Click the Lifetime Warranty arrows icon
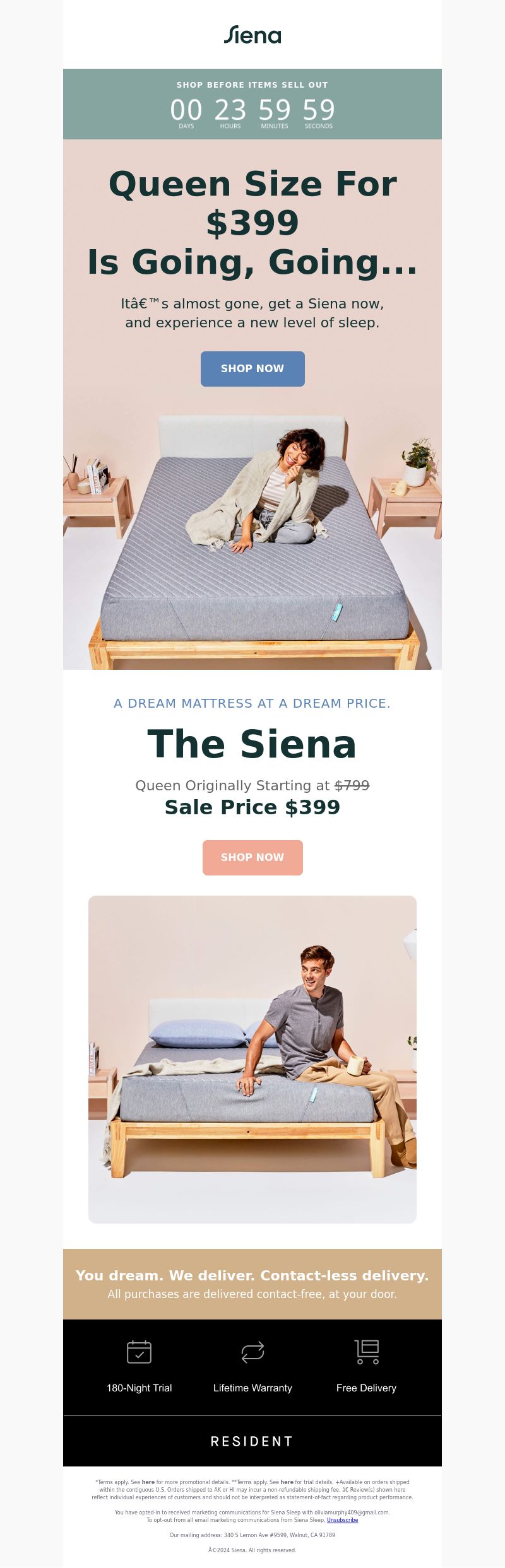The image size is (505, 1568). click(x=252, y=1352)
